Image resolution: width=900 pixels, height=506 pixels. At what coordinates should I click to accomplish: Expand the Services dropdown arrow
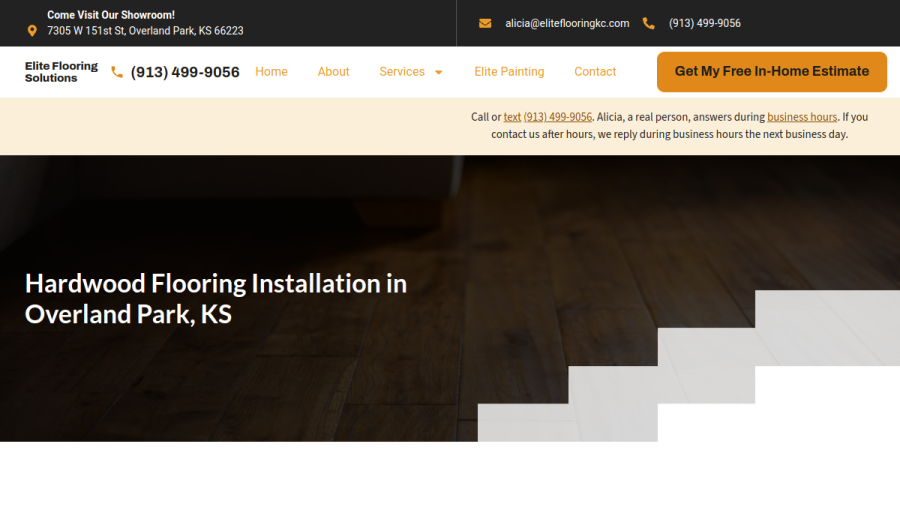pyautogui.click(x=439, y=72)
